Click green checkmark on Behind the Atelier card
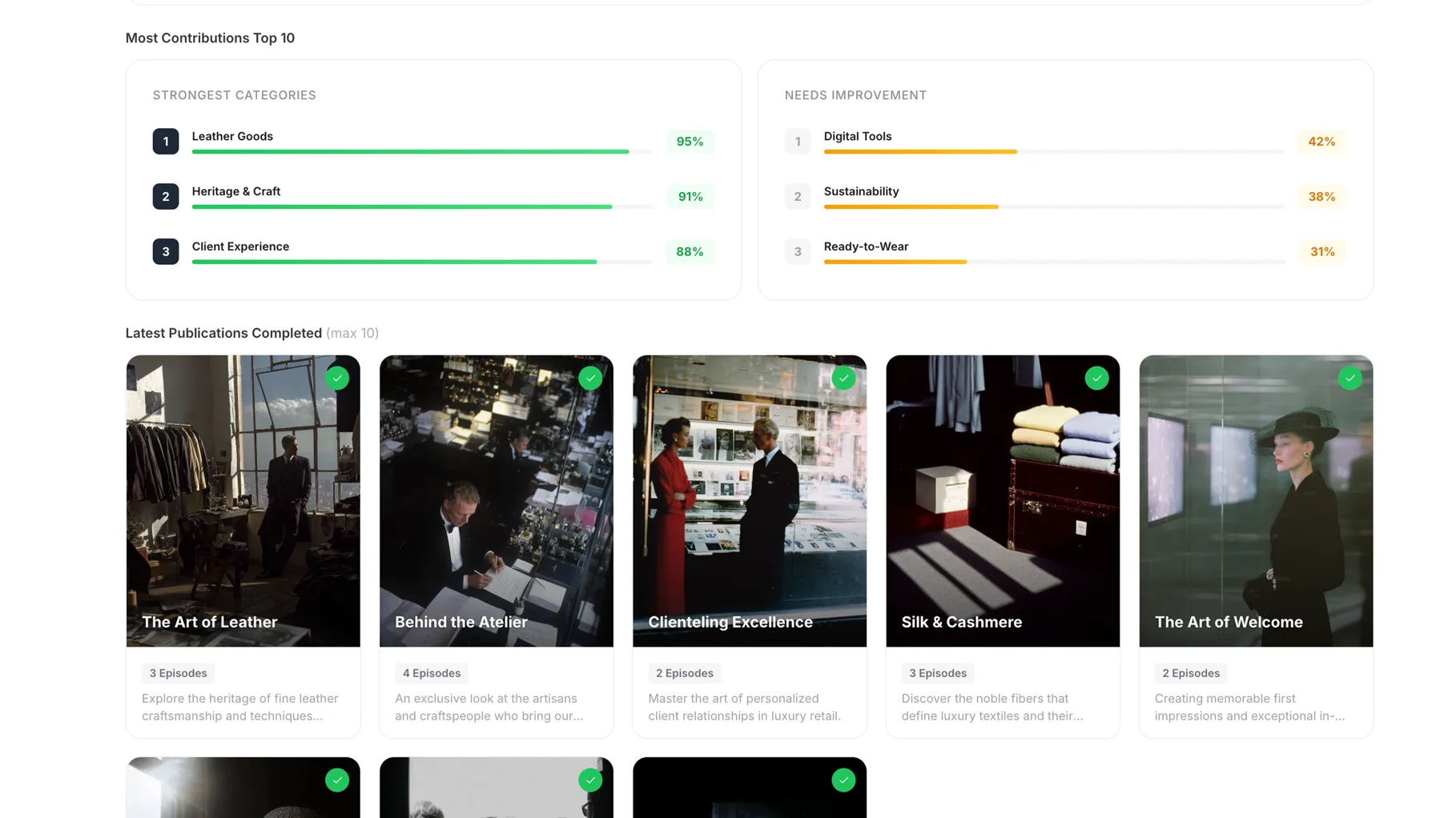The image size is (1456, 818). [590, 378]
